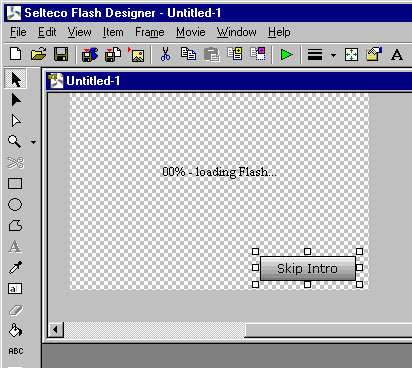Image resolution: width=412 pixels, height=368 pixels.
Task: Select the freeform shape tool
Action: [15, 226]
